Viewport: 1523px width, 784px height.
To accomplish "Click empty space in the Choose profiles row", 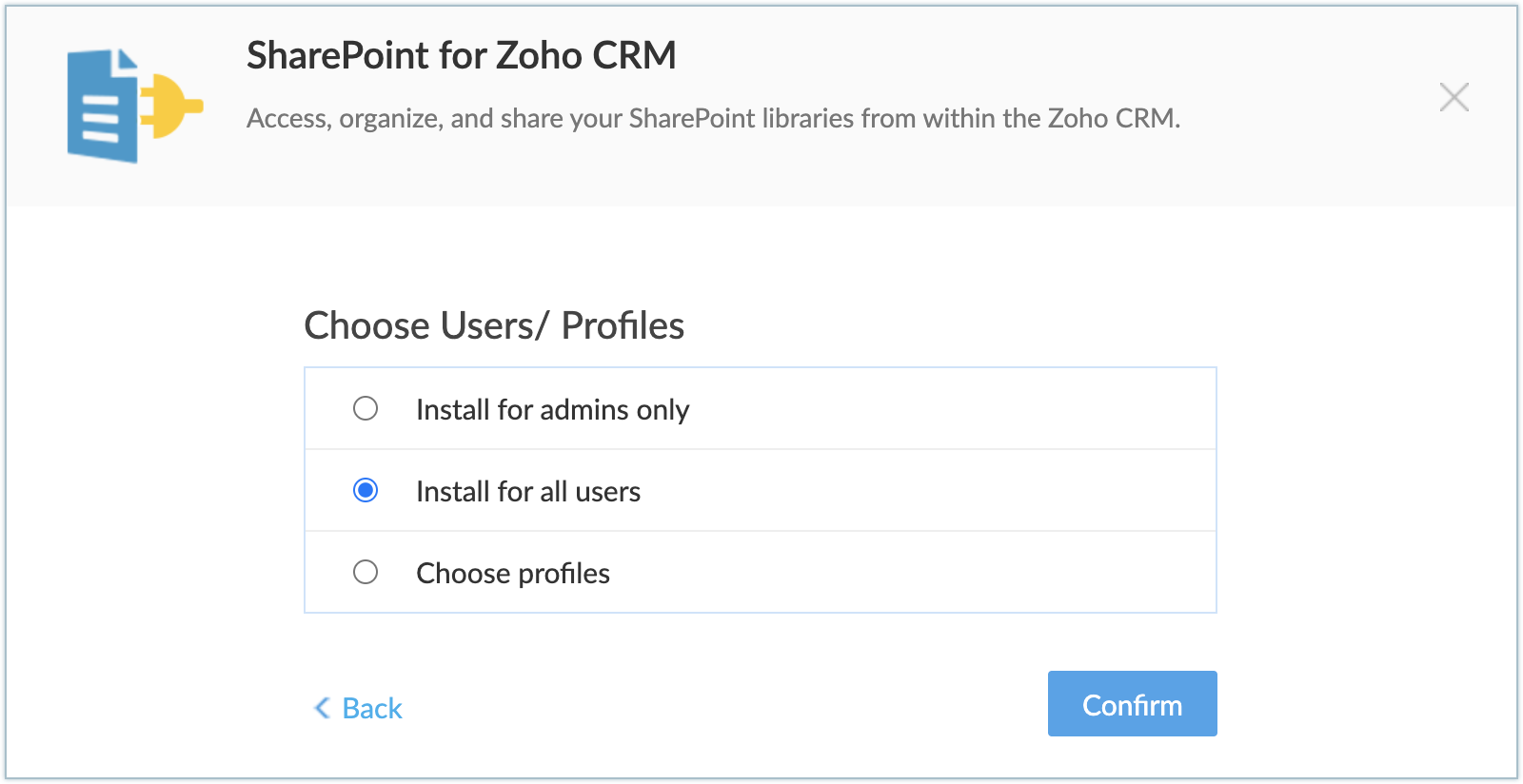I will [x=952, y=573].
